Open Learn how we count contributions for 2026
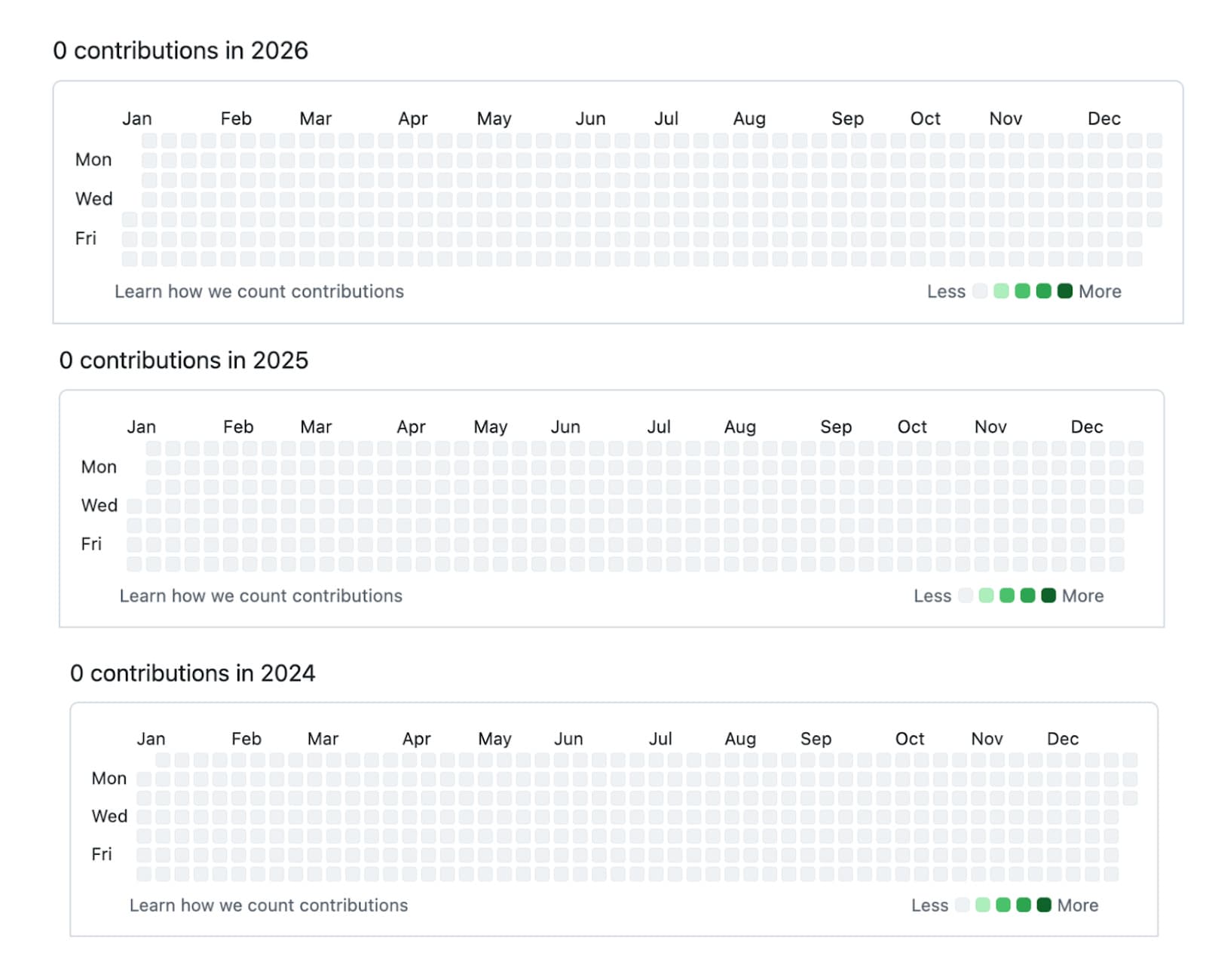Image resolution: width=1206 pixels, height=980 pixels. (x=259, y=291)
